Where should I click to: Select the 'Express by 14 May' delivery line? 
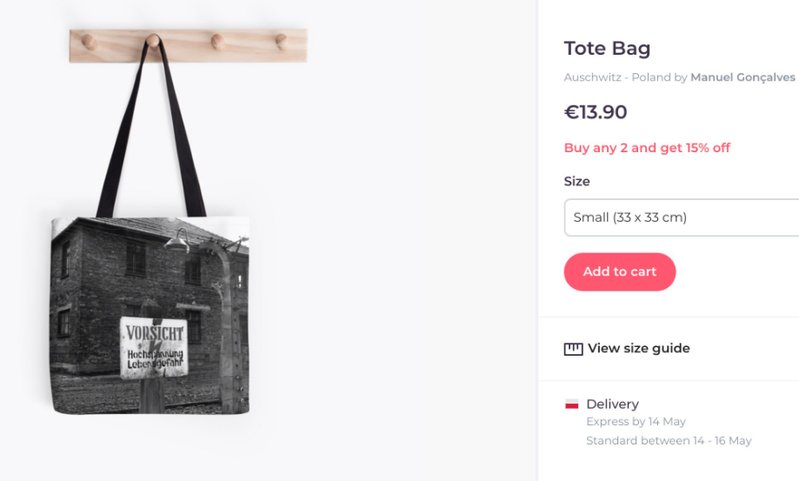(x=635, y=422)
